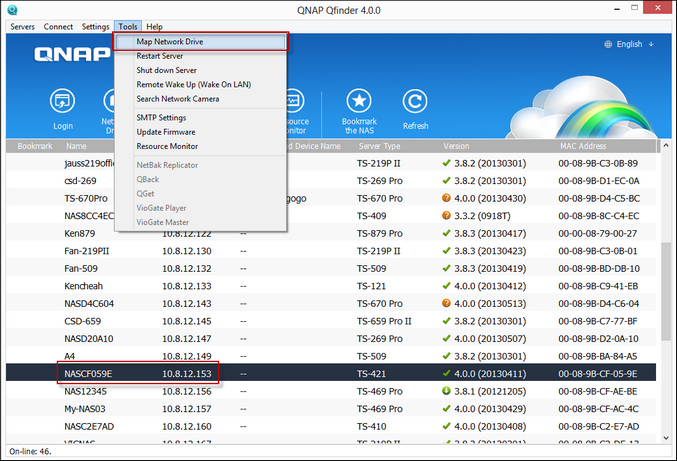This screenshot has width=677, height=461.
Task: Click Remote Wake Up (Wake On LAN)
Action: [193, 85]
